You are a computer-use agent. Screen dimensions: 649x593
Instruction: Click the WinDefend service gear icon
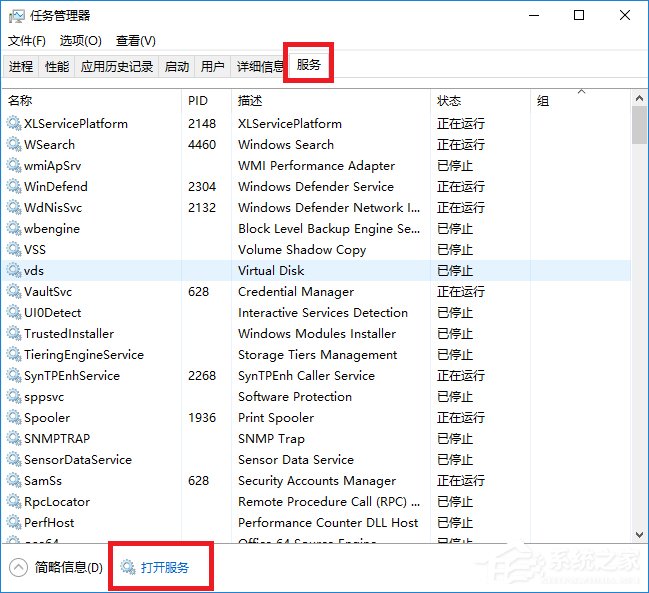pyautogui.click(x=14, y=187)
